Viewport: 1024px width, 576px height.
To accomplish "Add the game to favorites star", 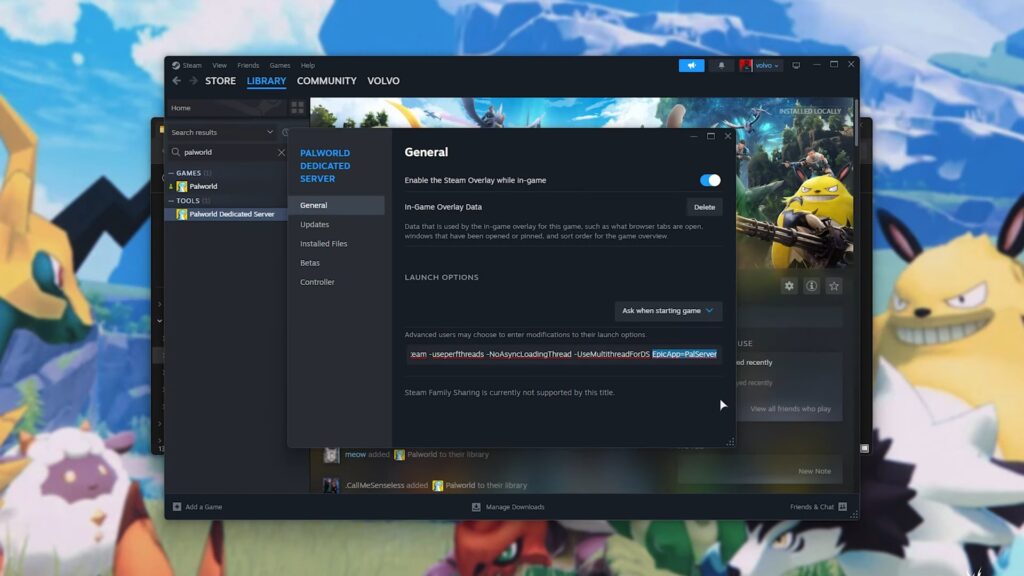I will tap(834, 286).
